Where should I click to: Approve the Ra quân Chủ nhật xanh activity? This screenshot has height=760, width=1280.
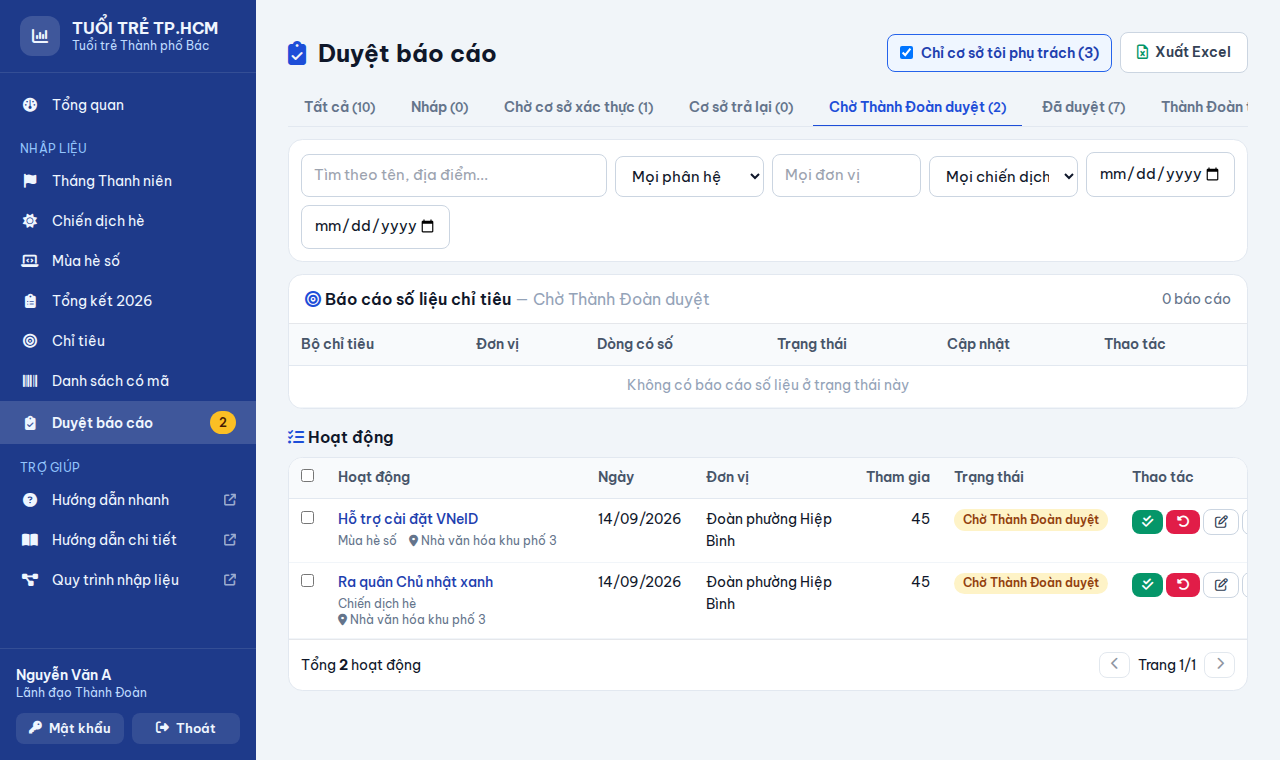[x=1147, y=585]
